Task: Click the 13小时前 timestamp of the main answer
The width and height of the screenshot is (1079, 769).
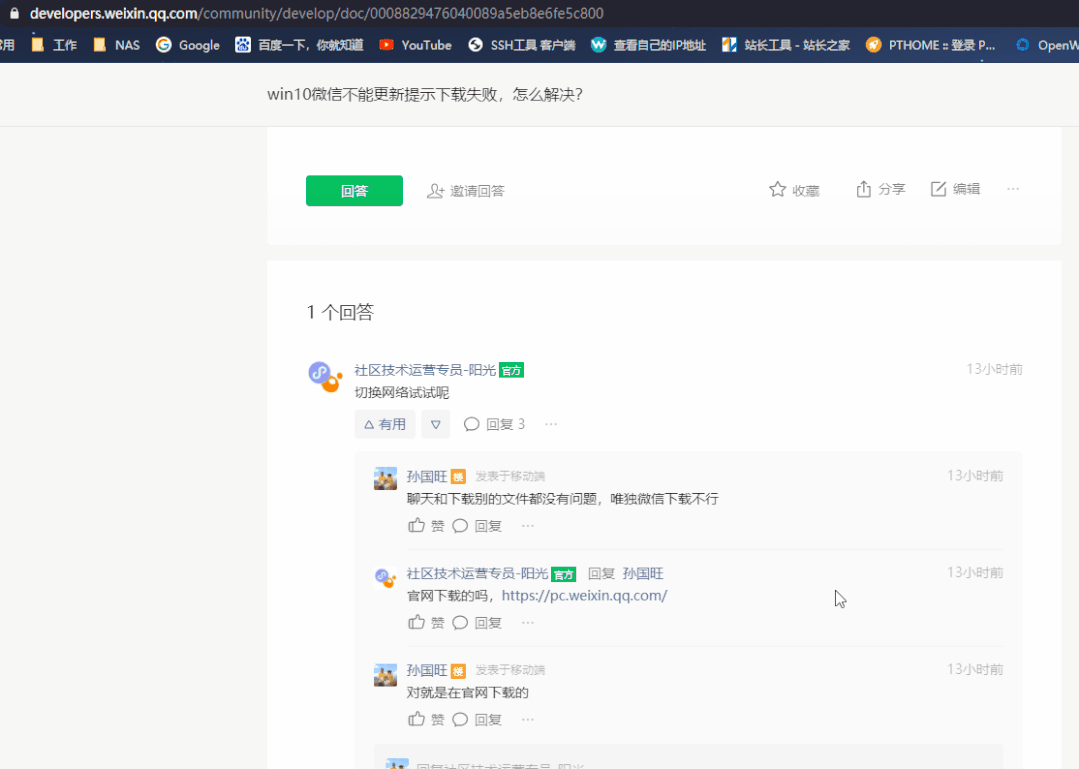Action: point(994,369)
